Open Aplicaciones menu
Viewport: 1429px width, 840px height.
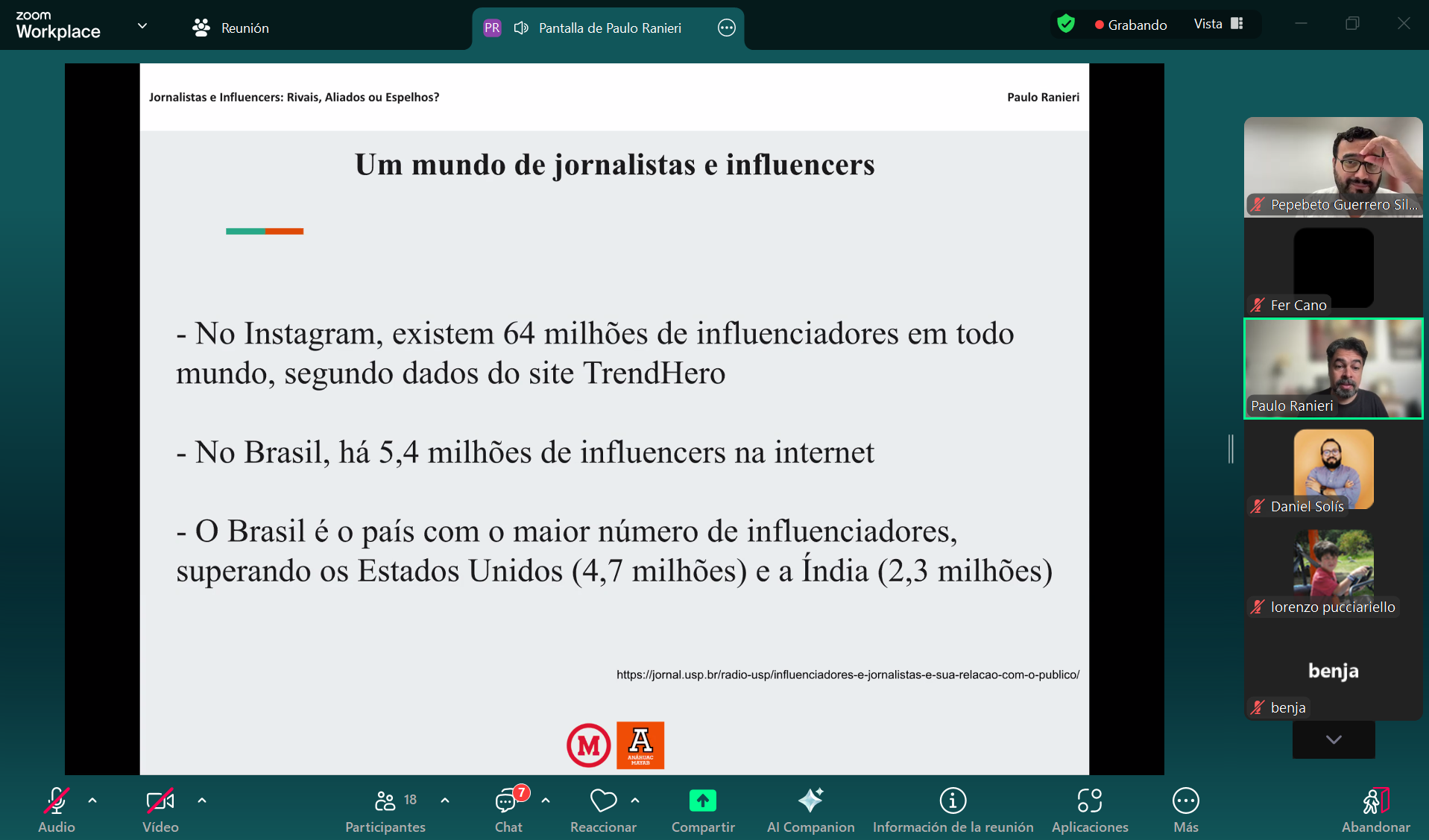click(1090, 809)
